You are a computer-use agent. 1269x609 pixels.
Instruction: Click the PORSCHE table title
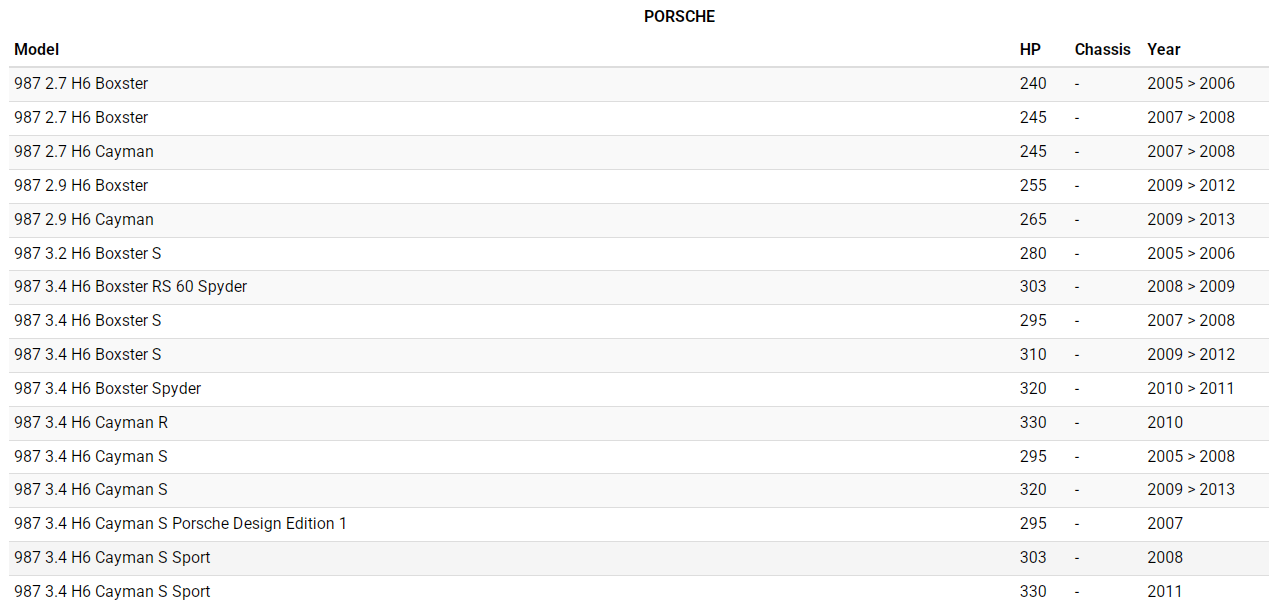coord(679,17)
